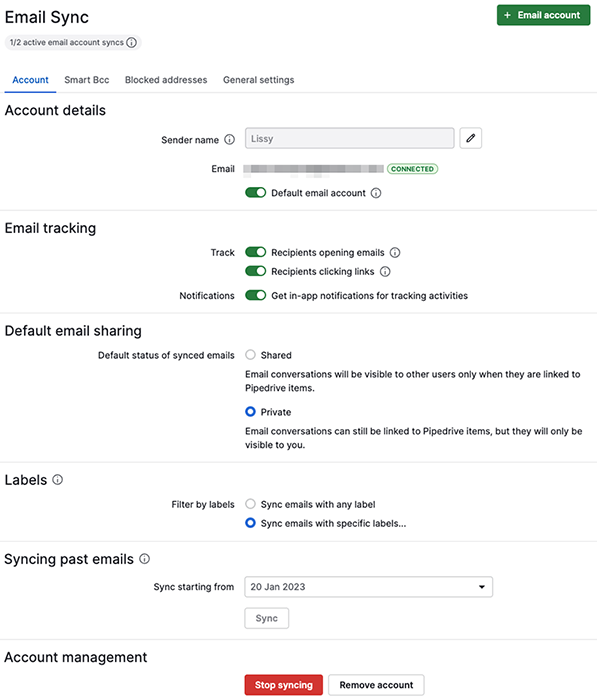The width and height of the screenshot is (597, 700).
Task: Click info icon beside Syncing past emails
Action: 145,559
